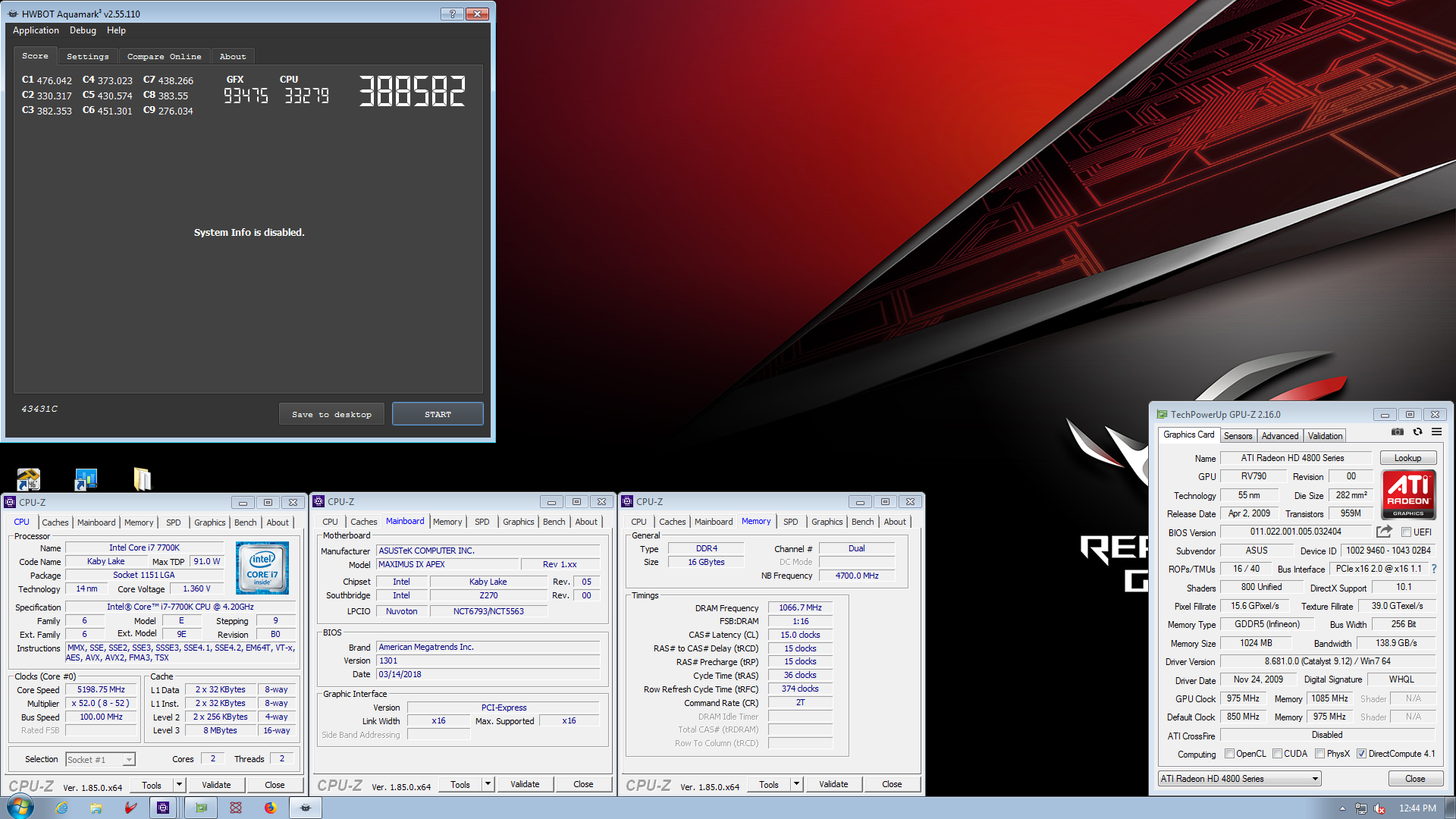Click the About tab in Aquamark
1456x819 pixels.
point(232,56)
